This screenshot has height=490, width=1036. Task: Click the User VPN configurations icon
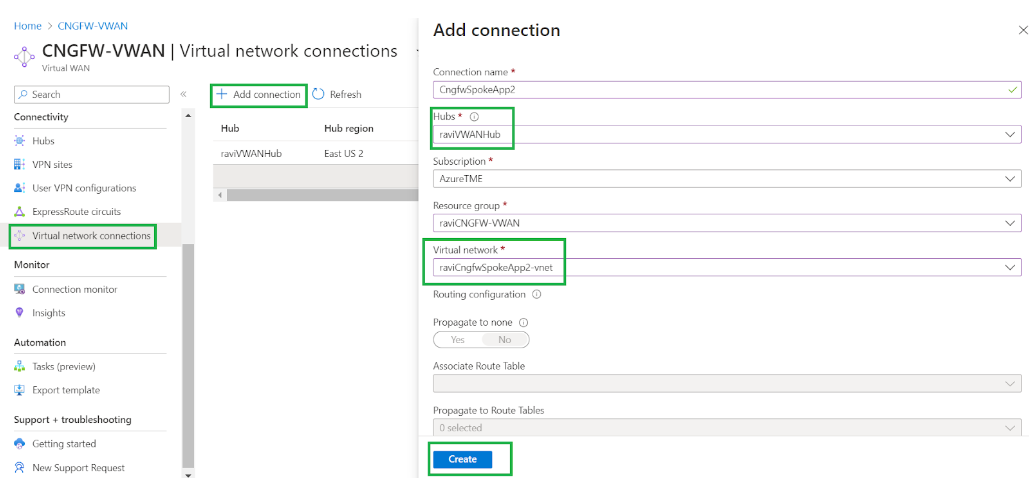(x=20, y=188)
